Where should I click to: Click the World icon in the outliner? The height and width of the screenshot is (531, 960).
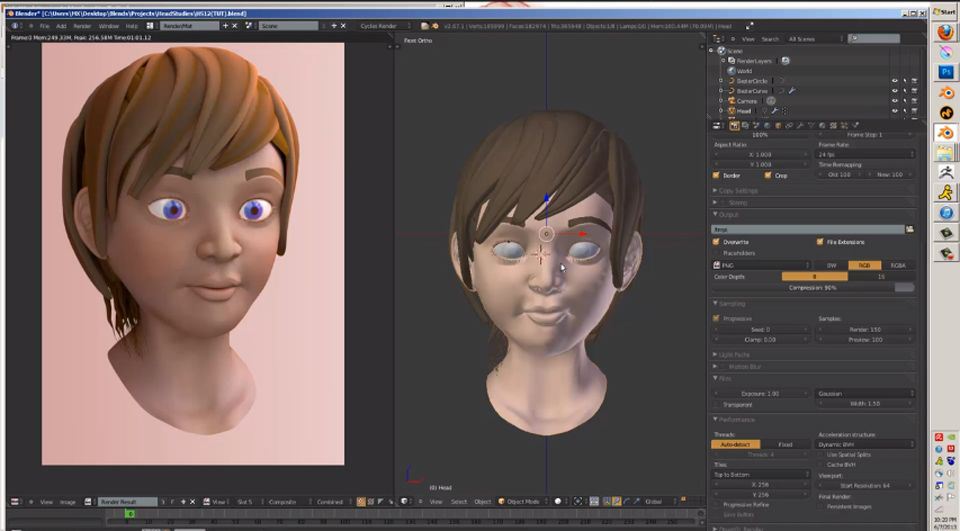point(731,70)
